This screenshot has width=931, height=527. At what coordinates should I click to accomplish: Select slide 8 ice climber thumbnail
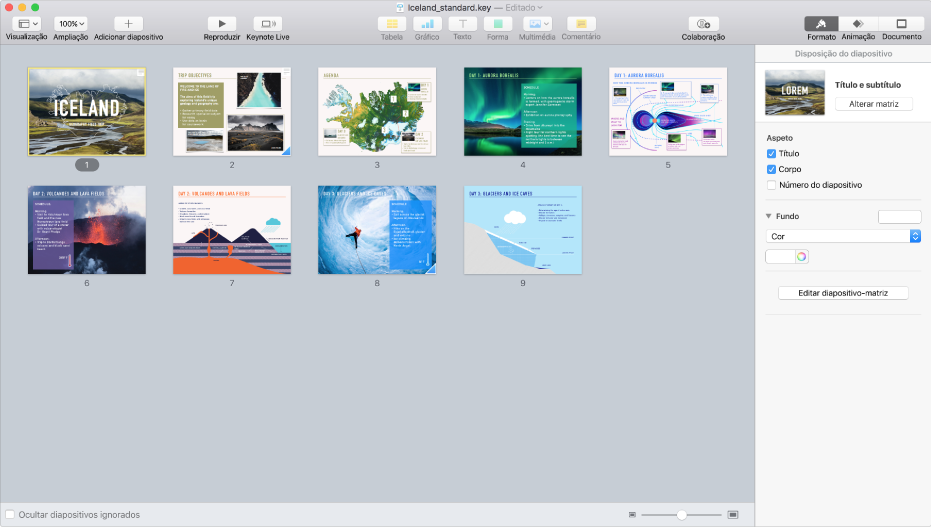(x=377, y=230)
